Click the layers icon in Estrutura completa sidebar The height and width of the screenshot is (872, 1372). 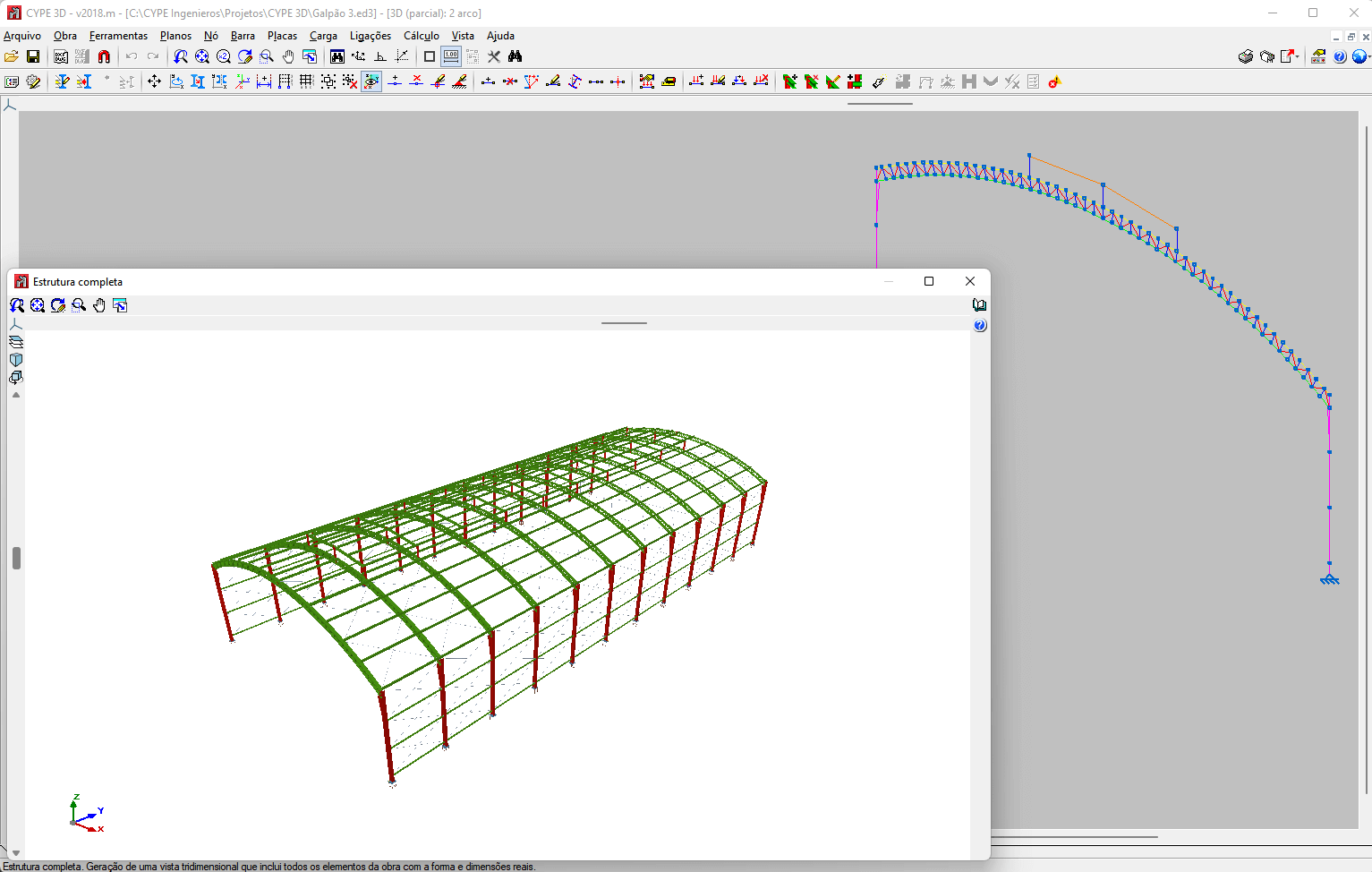15,341
